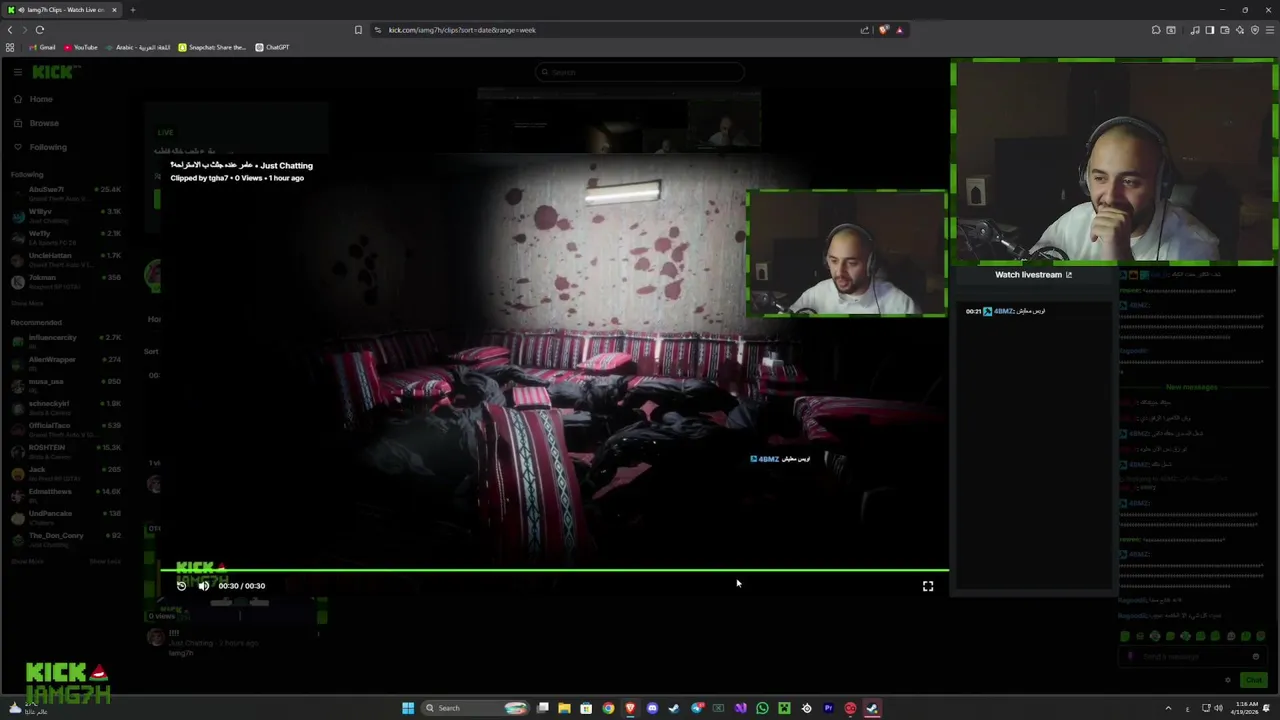Click the share icon in the address bar
Screen dimensions: 1280x720
point(865,30)
